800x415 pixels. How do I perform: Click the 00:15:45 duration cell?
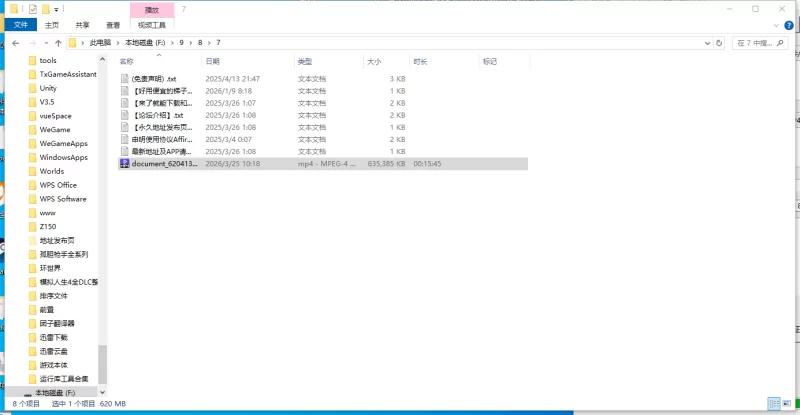point(427,164)
